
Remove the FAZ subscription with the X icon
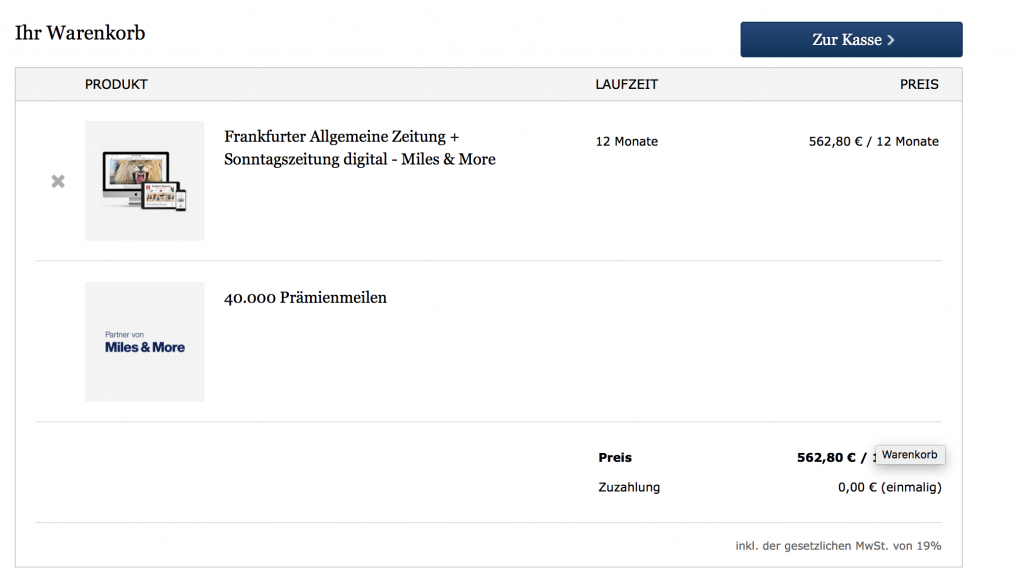pyautogui.click(x=58, y=181)
